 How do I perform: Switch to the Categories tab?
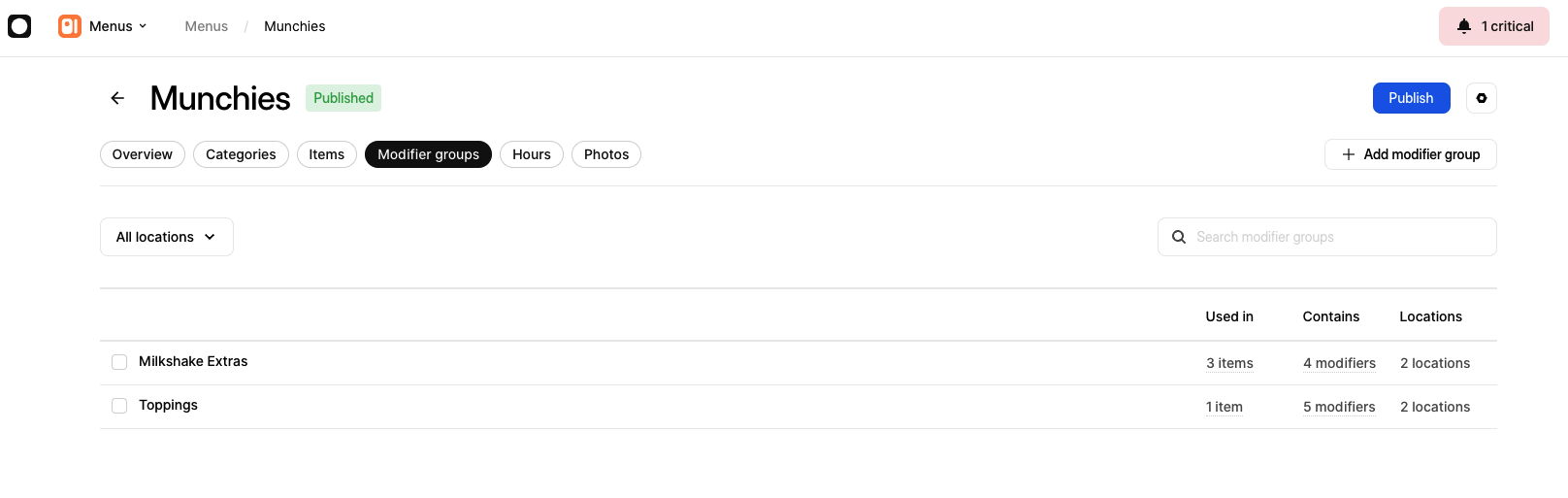[x=241, y=154]
